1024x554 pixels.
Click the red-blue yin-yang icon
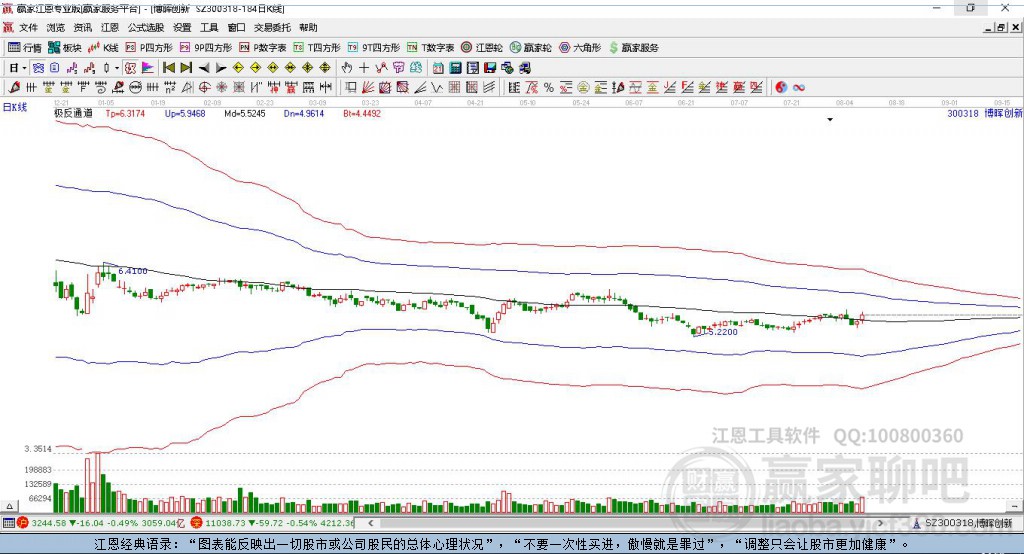[781, 88]
